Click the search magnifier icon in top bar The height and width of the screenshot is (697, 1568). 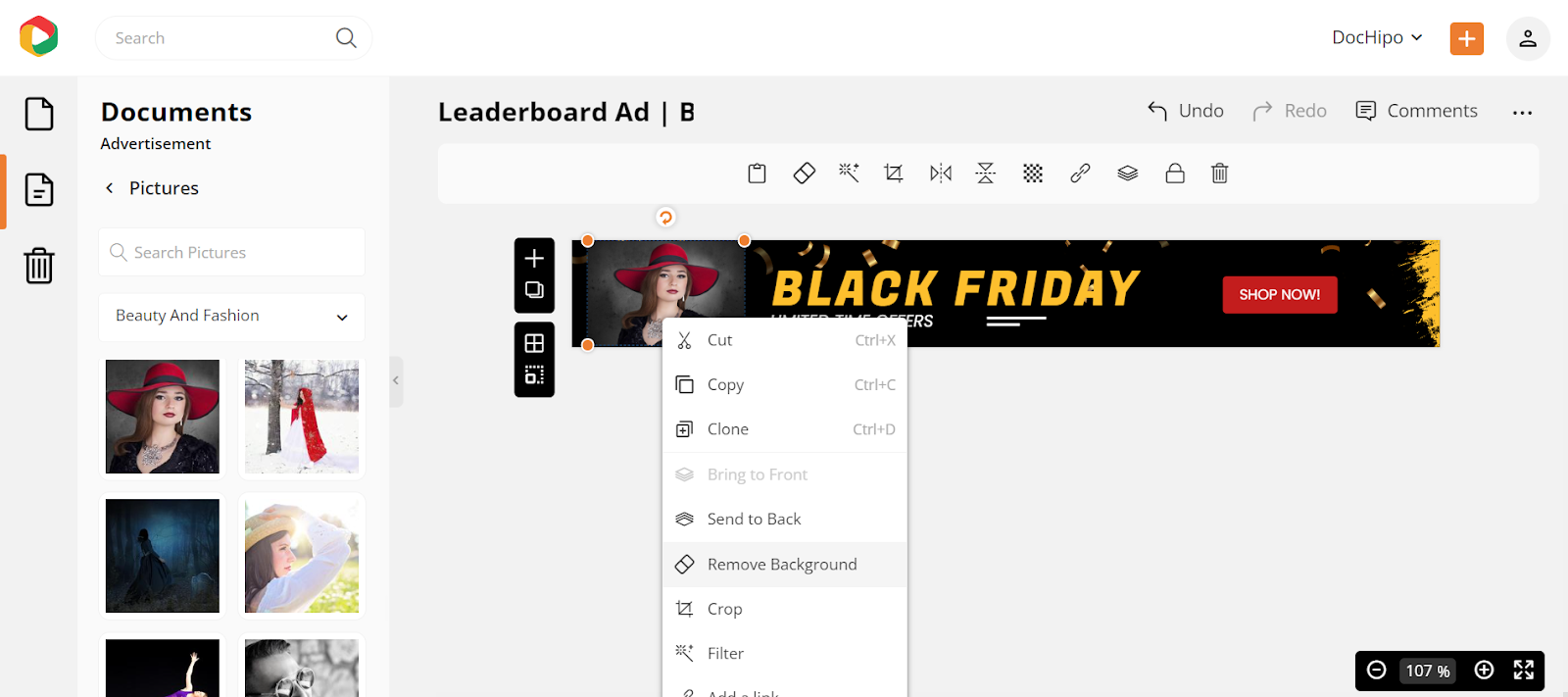(346, 38)
